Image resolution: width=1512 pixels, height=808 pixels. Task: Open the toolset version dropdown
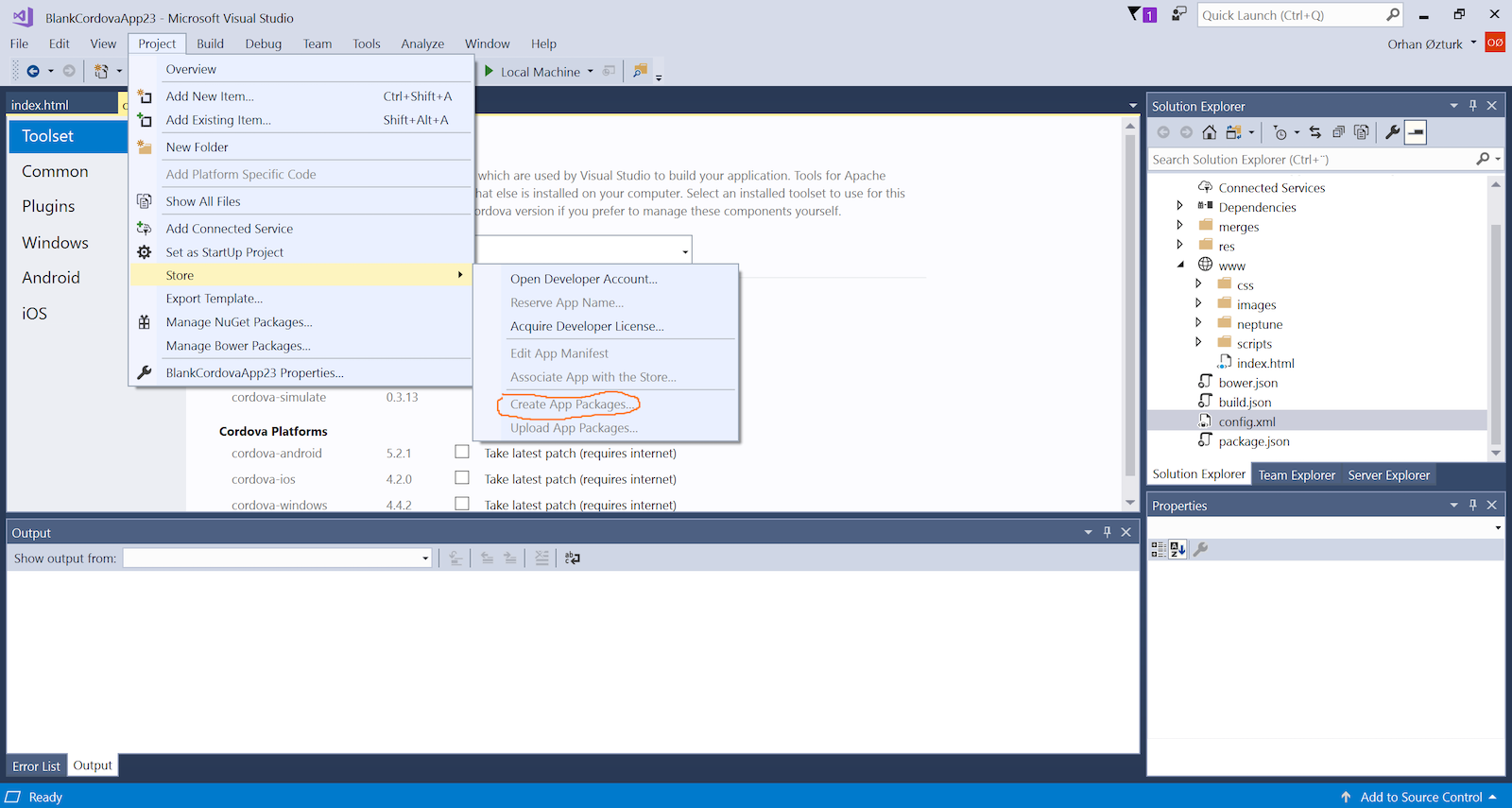[x=684, y=251]
